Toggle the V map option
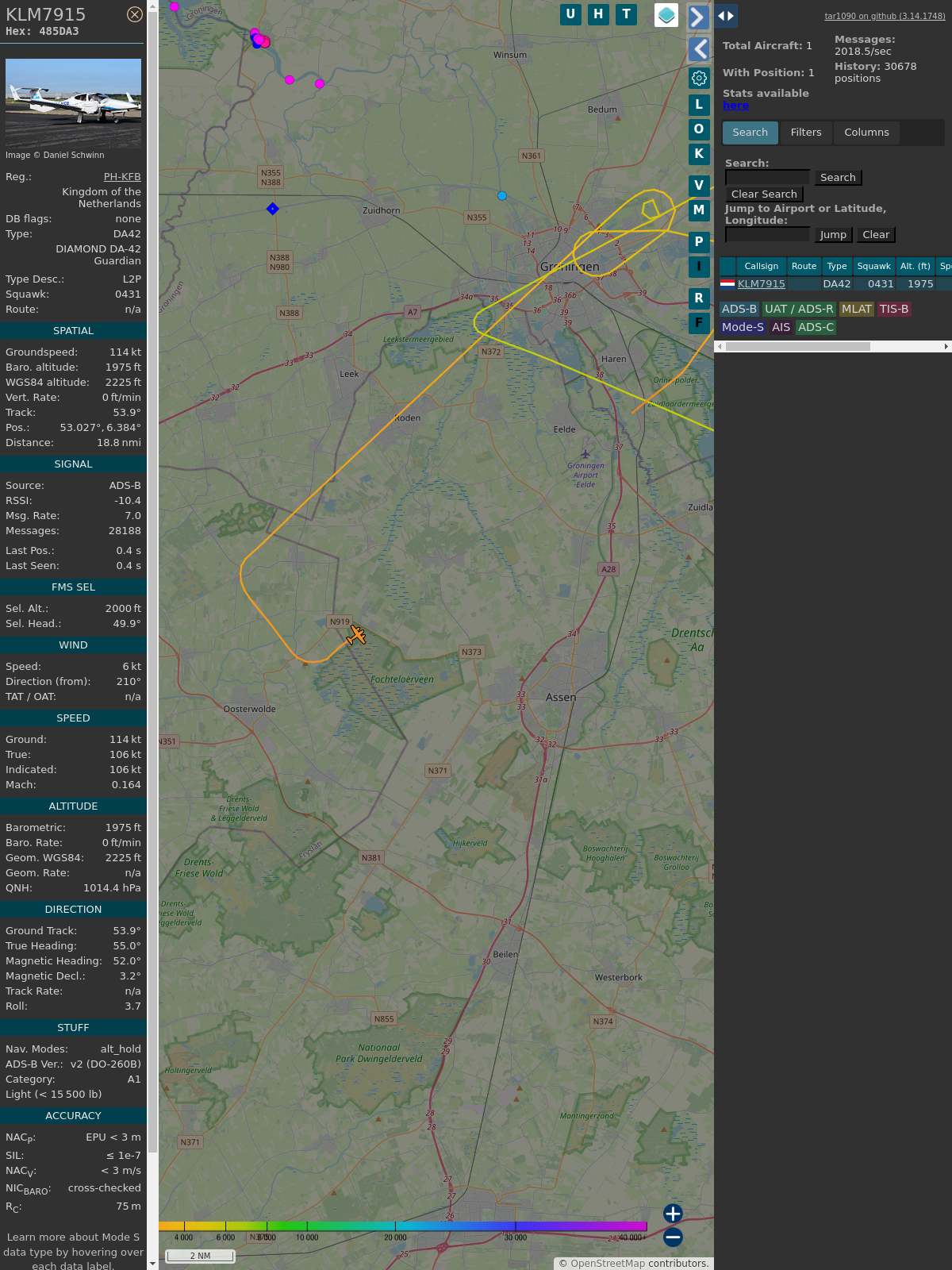The width and height of the screenshot is (952, 1270). click(x=699, y=185)
